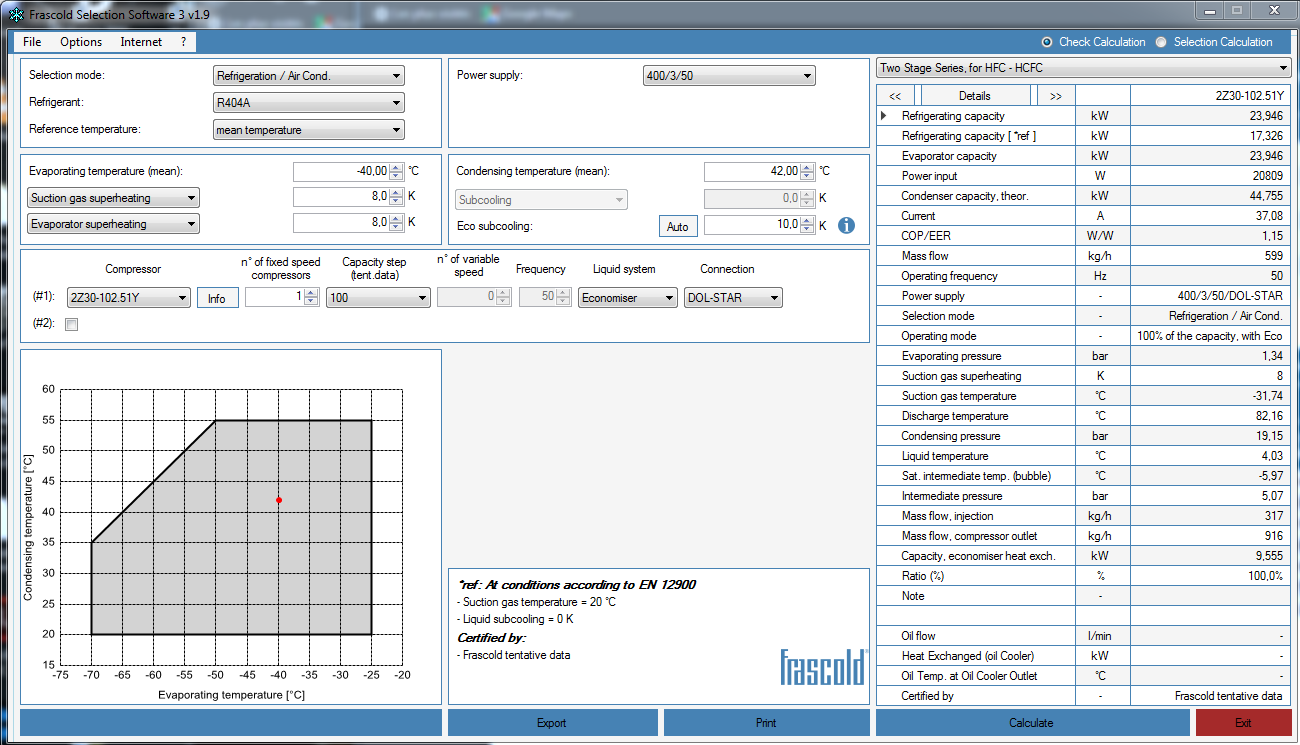Click the Refrigerating capacity value 23,946
Image resolution: width=1300 pixels, height=745 pixels.
point(1211,116)
